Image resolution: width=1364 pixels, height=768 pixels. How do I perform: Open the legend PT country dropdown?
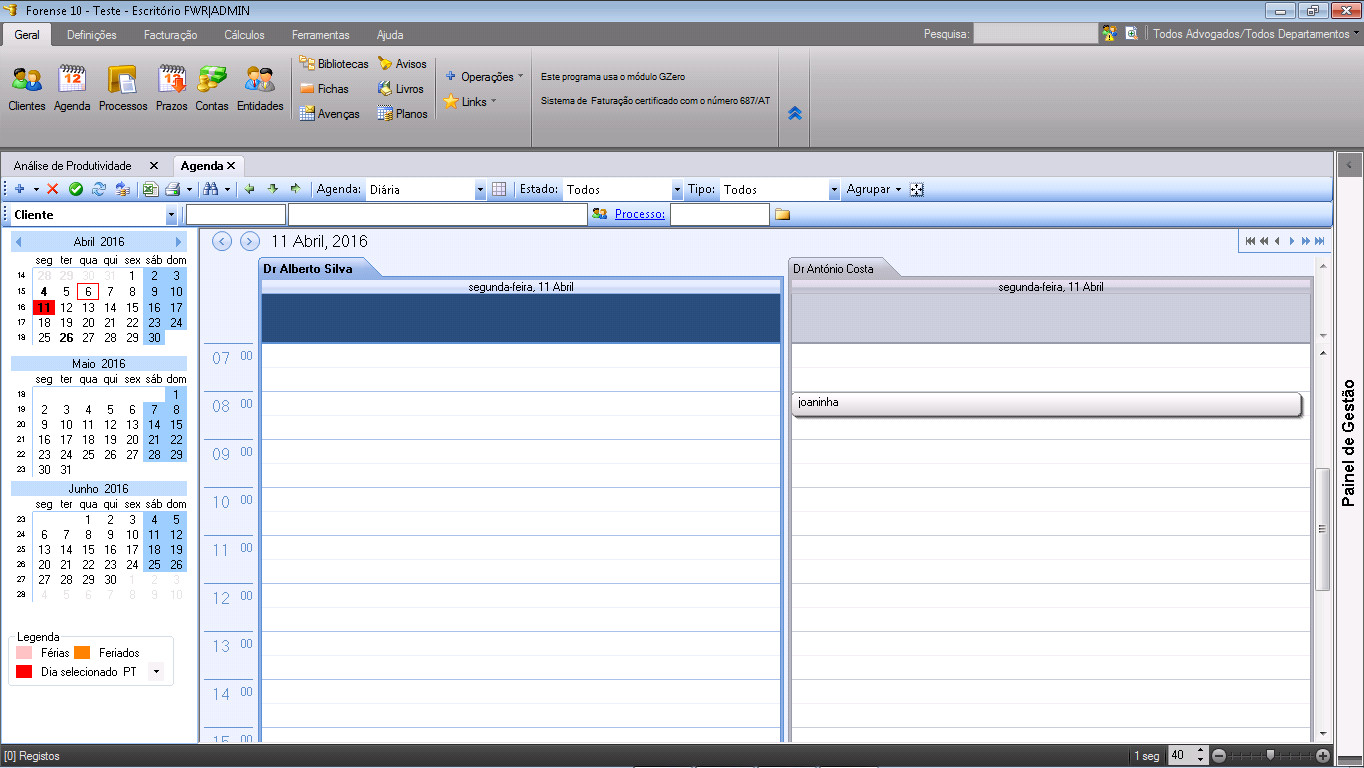click(156, 672)
